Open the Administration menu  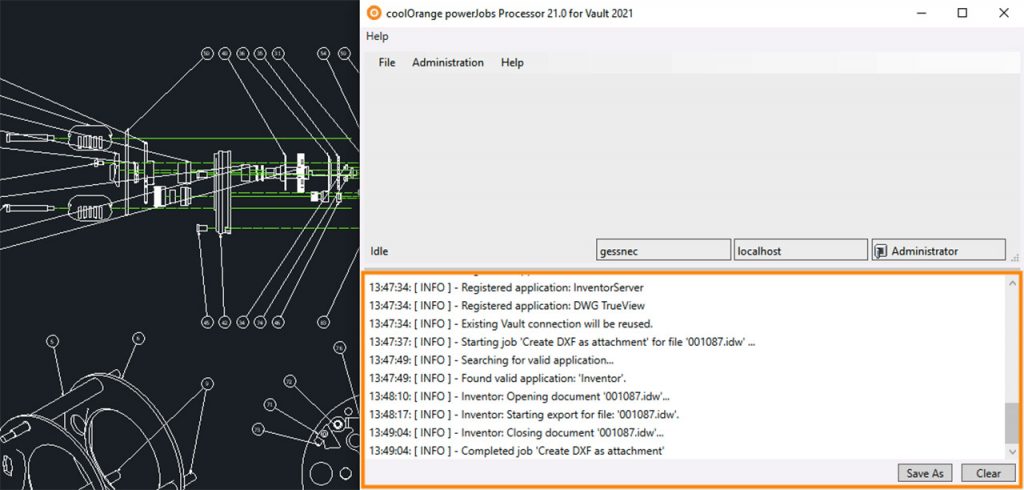pos(448,63)
